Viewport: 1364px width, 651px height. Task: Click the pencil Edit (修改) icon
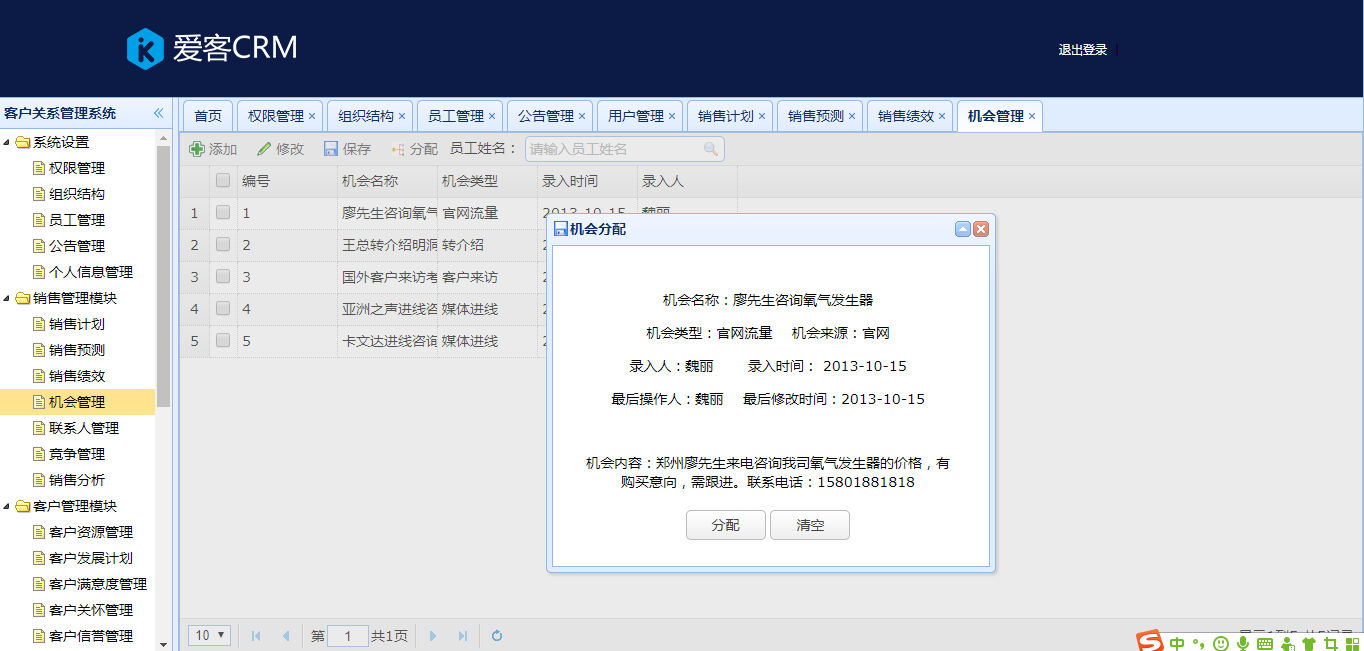264,149
